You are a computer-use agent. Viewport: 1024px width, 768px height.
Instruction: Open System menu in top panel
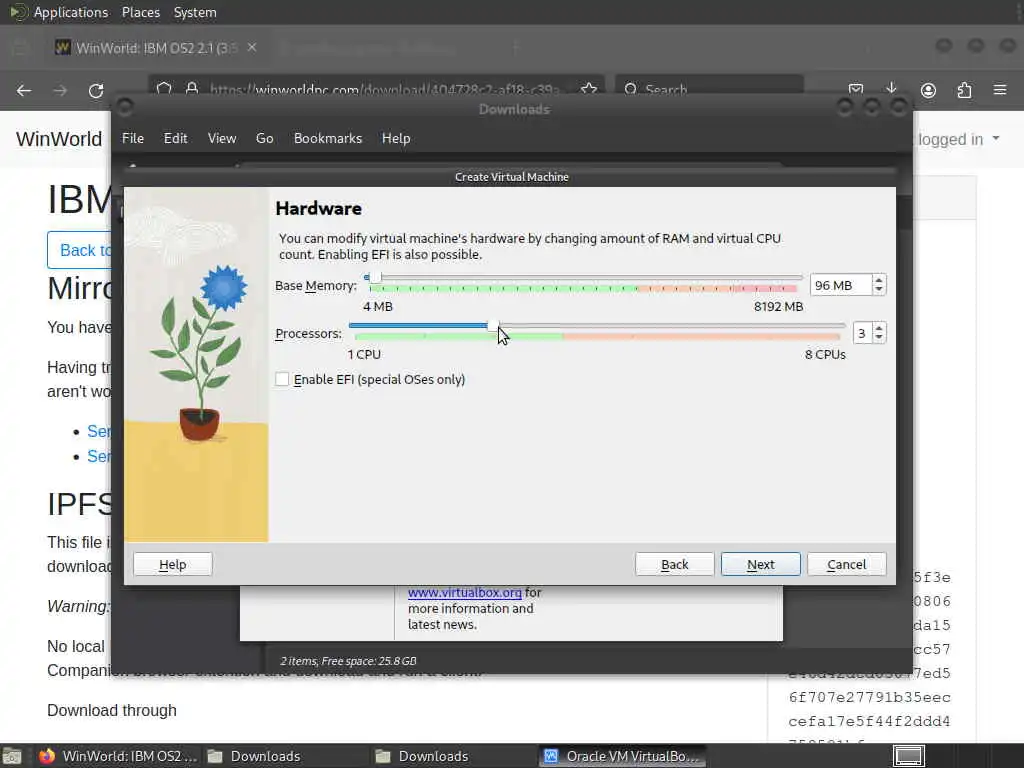click(195, 12)
